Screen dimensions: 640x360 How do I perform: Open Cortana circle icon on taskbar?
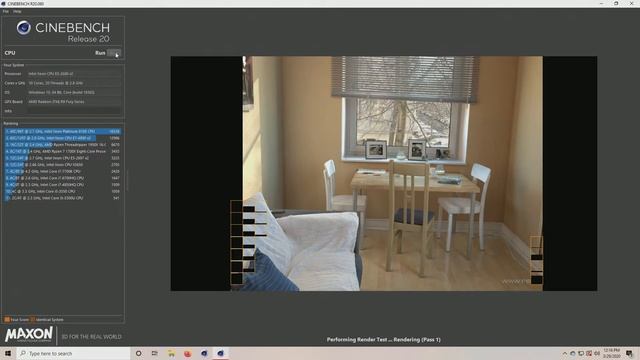(x=139, y=353)
